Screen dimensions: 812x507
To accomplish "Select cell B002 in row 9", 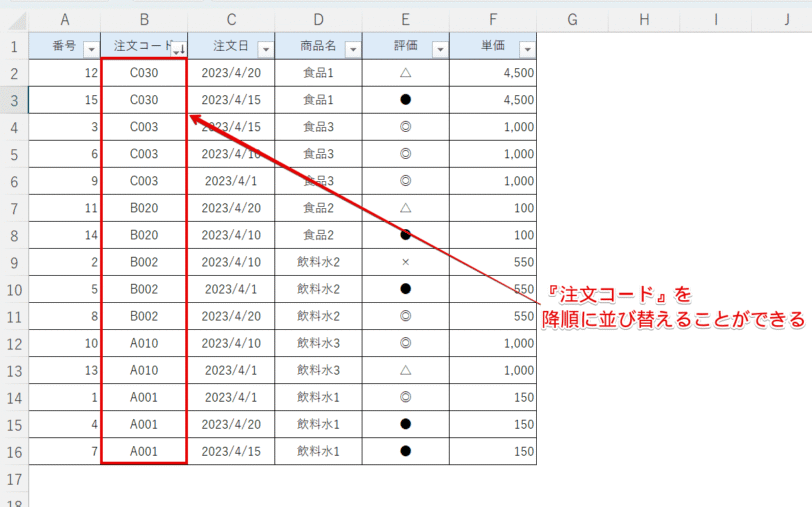I will 144,263.
